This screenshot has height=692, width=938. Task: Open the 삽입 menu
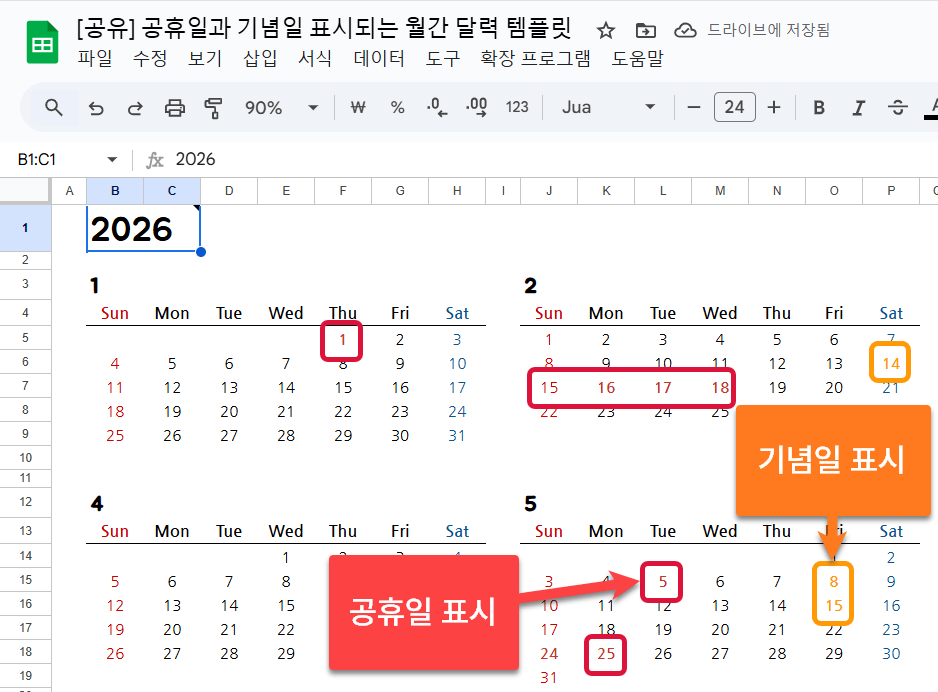tap(260, 59)
